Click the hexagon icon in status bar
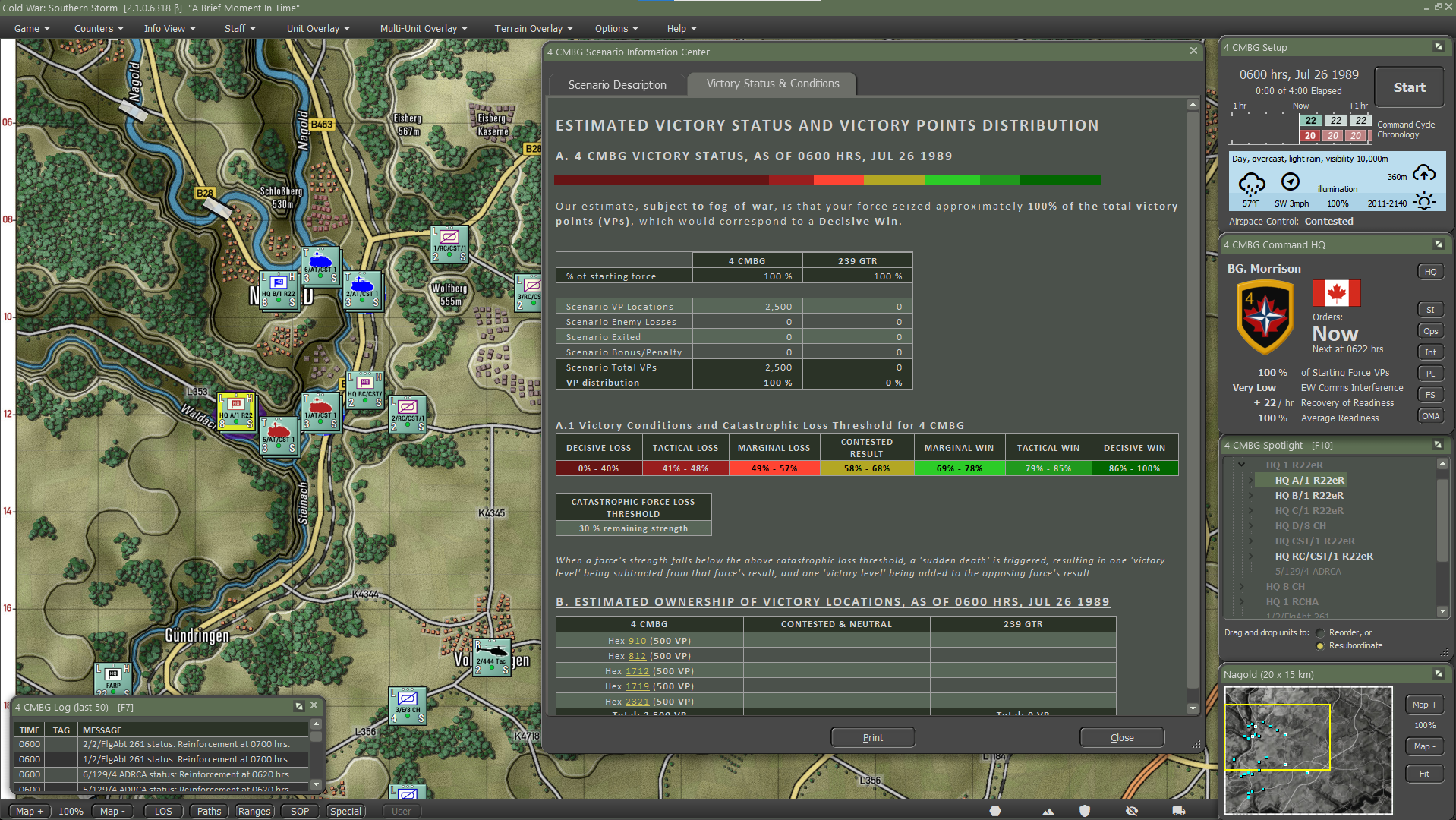 point(995,811)
